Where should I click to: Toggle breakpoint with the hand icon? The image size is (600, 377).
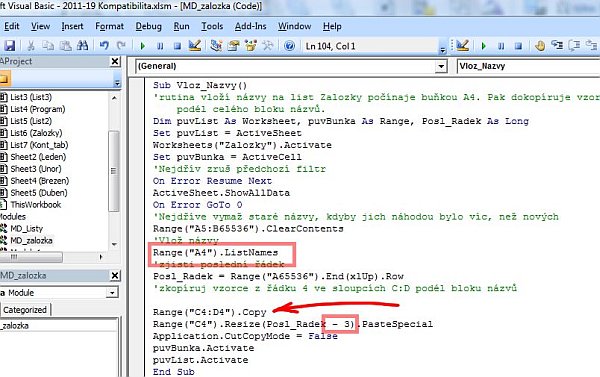540,46
